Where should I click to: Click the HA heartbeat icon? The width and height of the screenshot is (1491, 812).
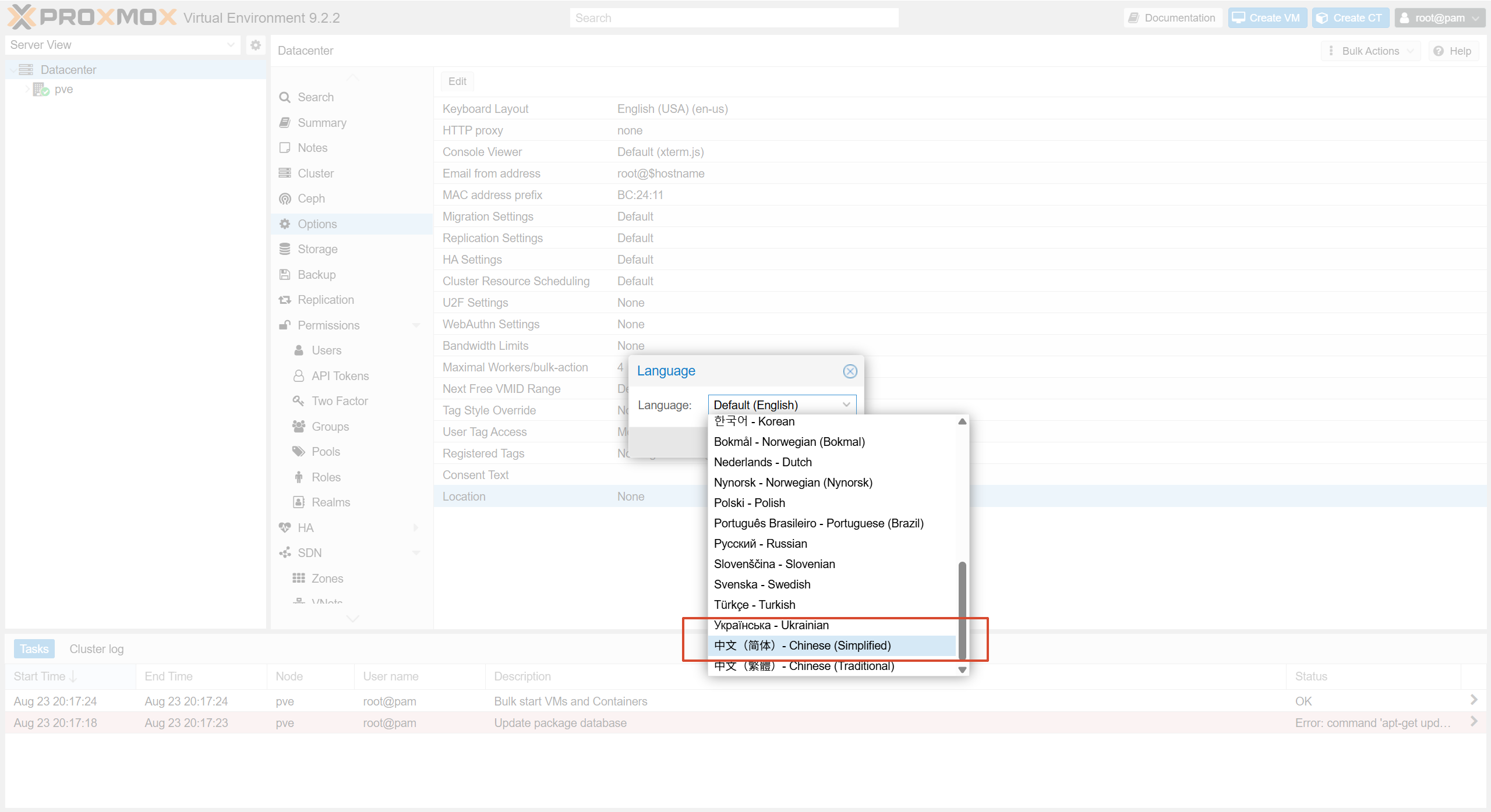click(x=285, y=528)
